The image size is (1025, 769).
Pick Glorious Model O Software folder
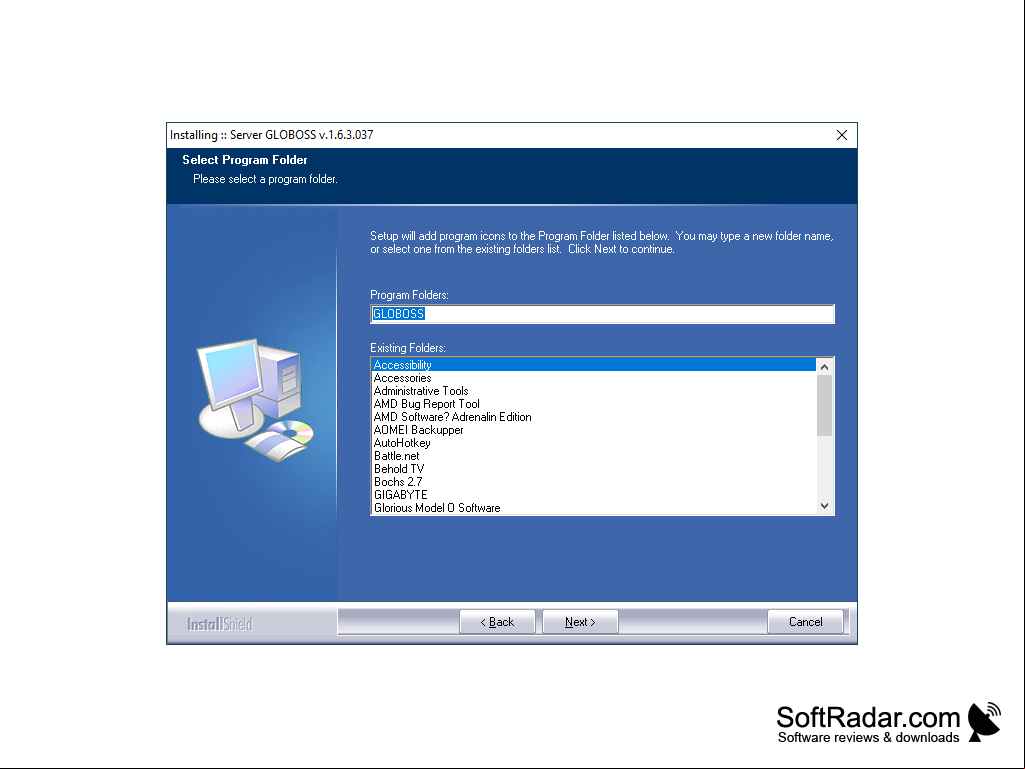pos(594,508)
